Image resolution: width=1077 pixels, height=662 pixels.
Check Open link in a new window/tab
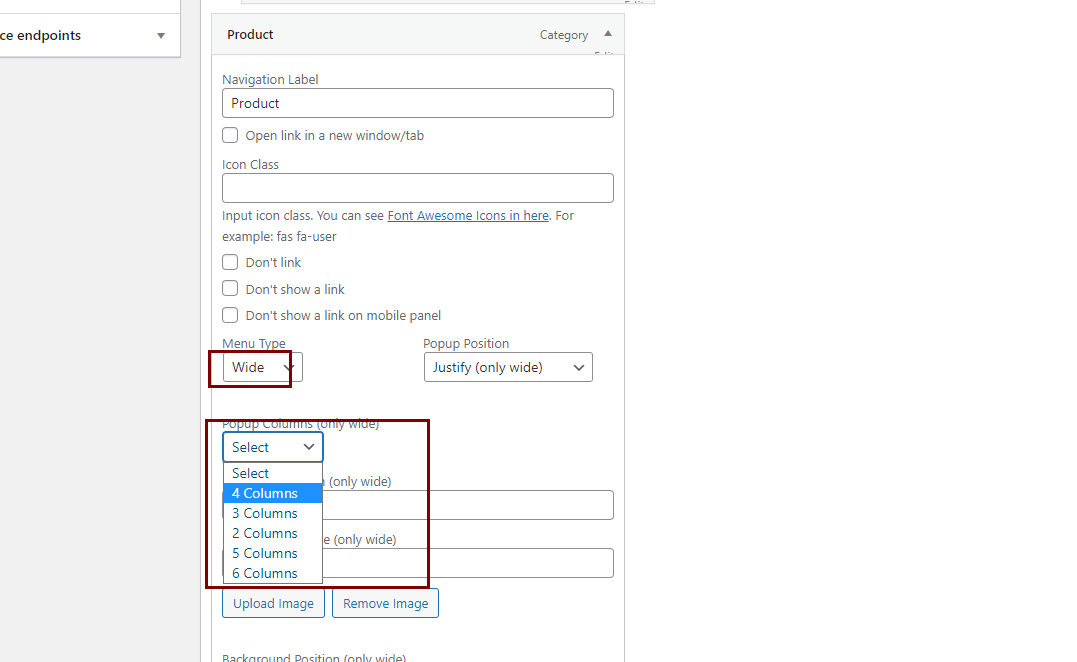pos(230,135)
